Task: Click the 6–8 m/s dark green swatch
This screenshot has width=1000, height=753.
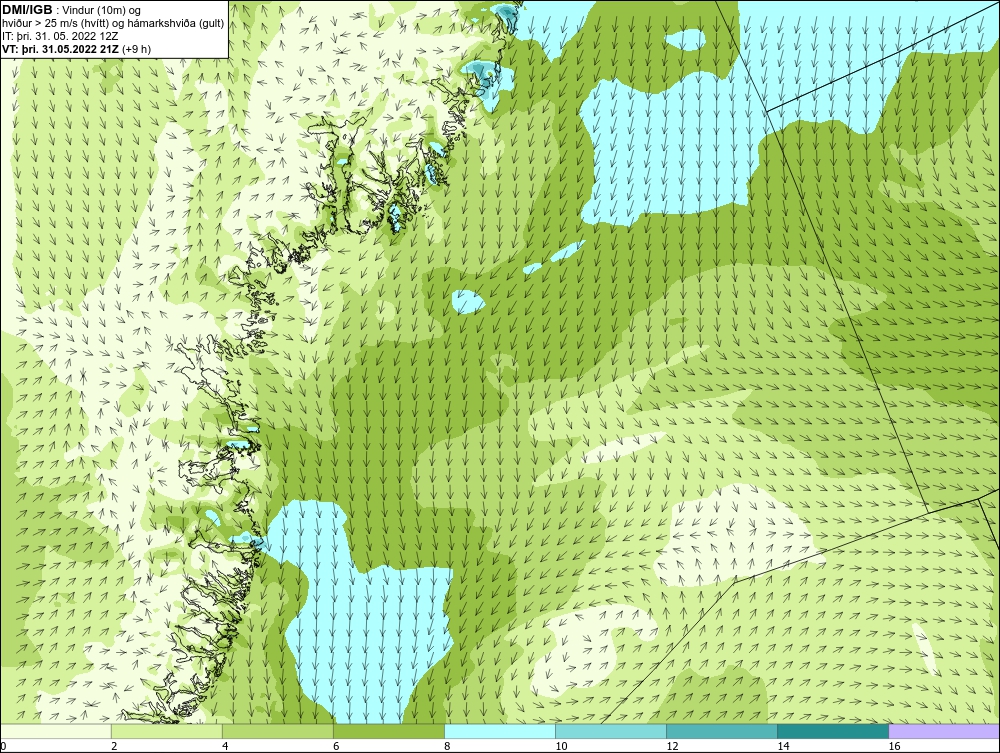Action: click(x=389, y=731)
